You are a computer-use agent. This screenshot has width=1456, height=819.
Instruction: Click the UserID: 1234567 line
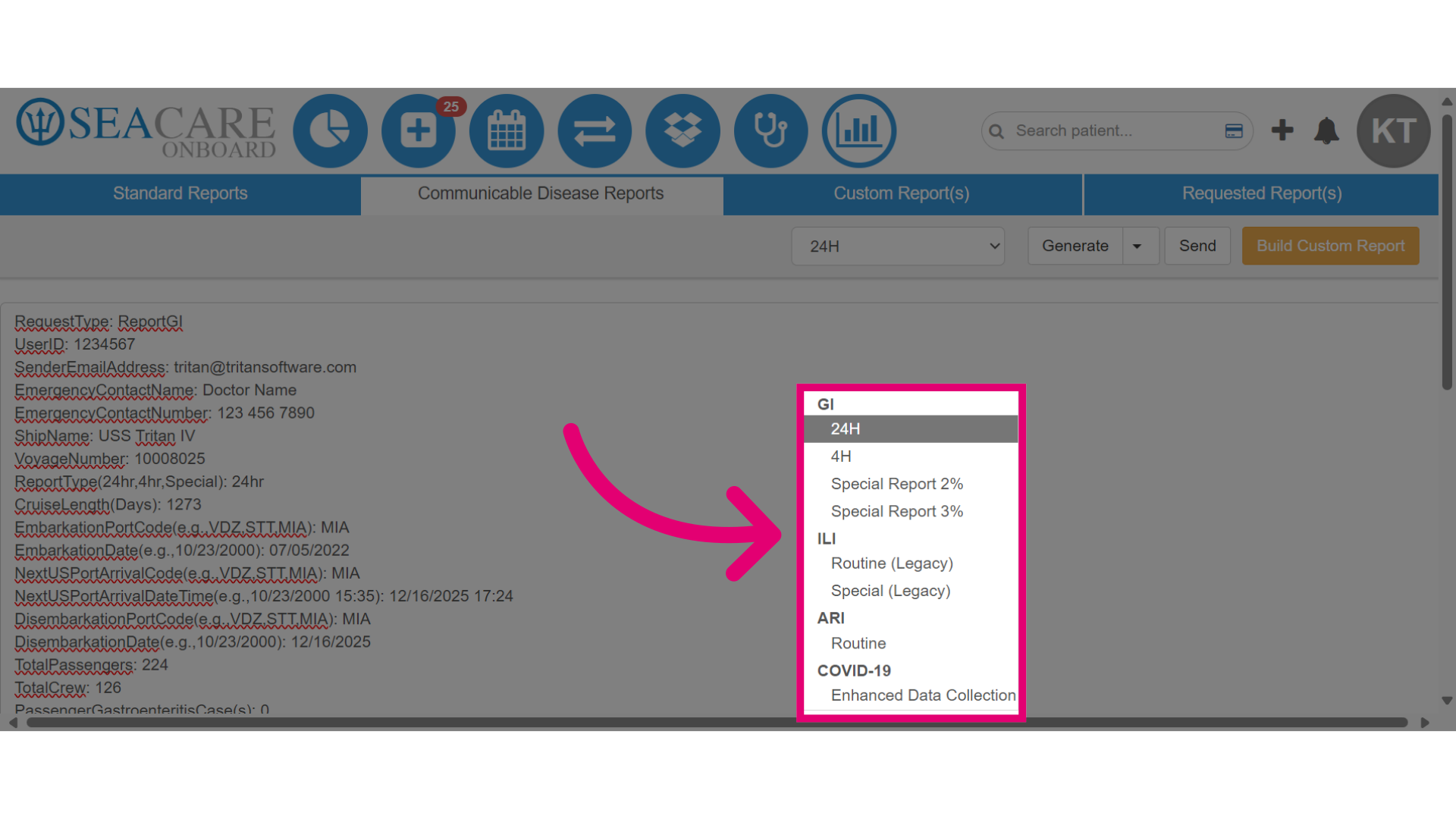(74, 344)
